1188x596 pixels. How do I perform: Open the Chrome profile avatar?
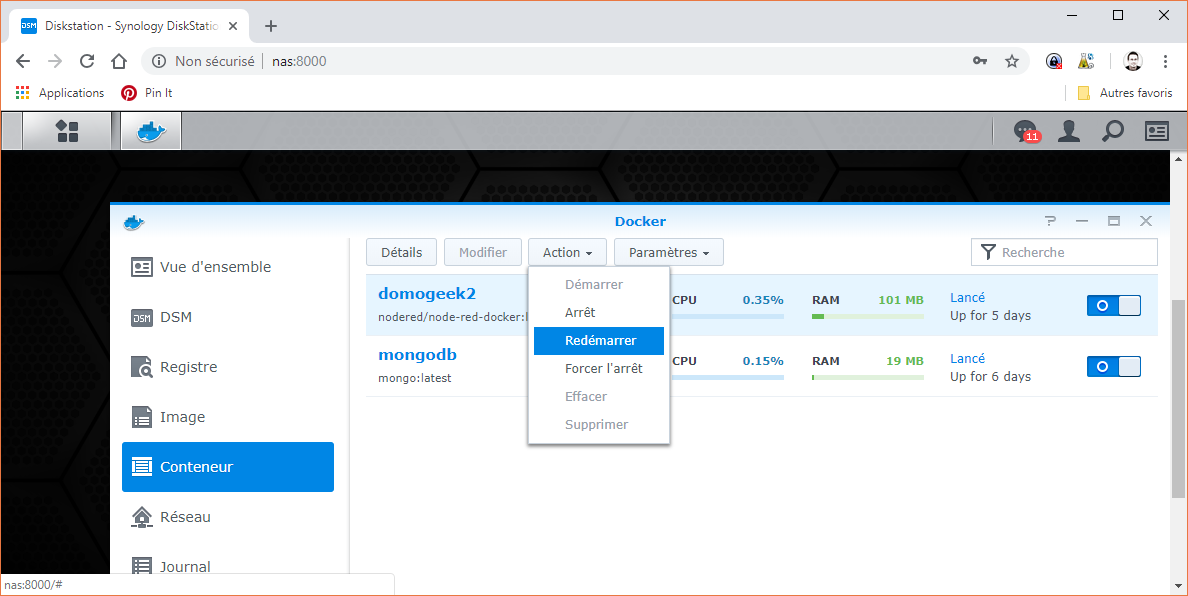(x=1133, y=61)
